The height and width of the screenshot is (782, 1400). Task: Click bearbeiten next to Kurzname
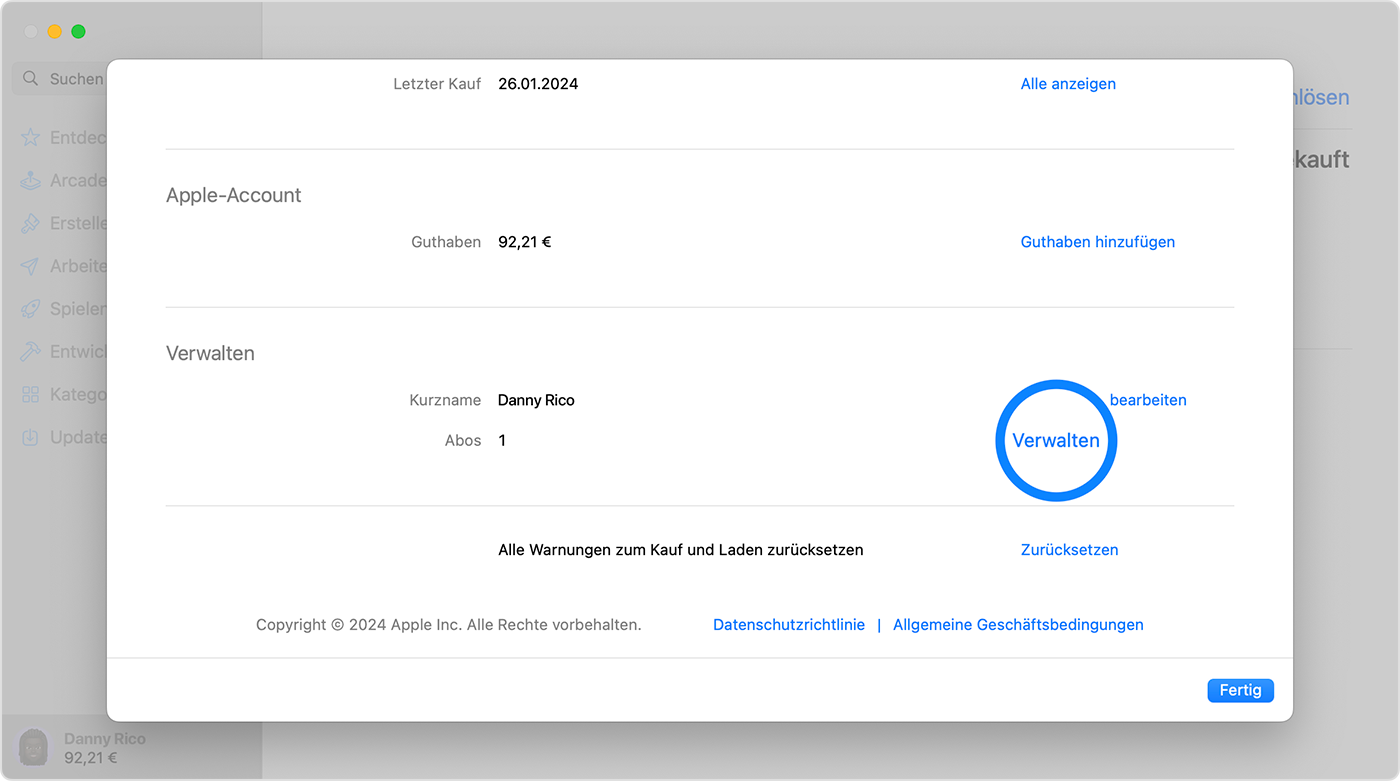(1148, 400)
